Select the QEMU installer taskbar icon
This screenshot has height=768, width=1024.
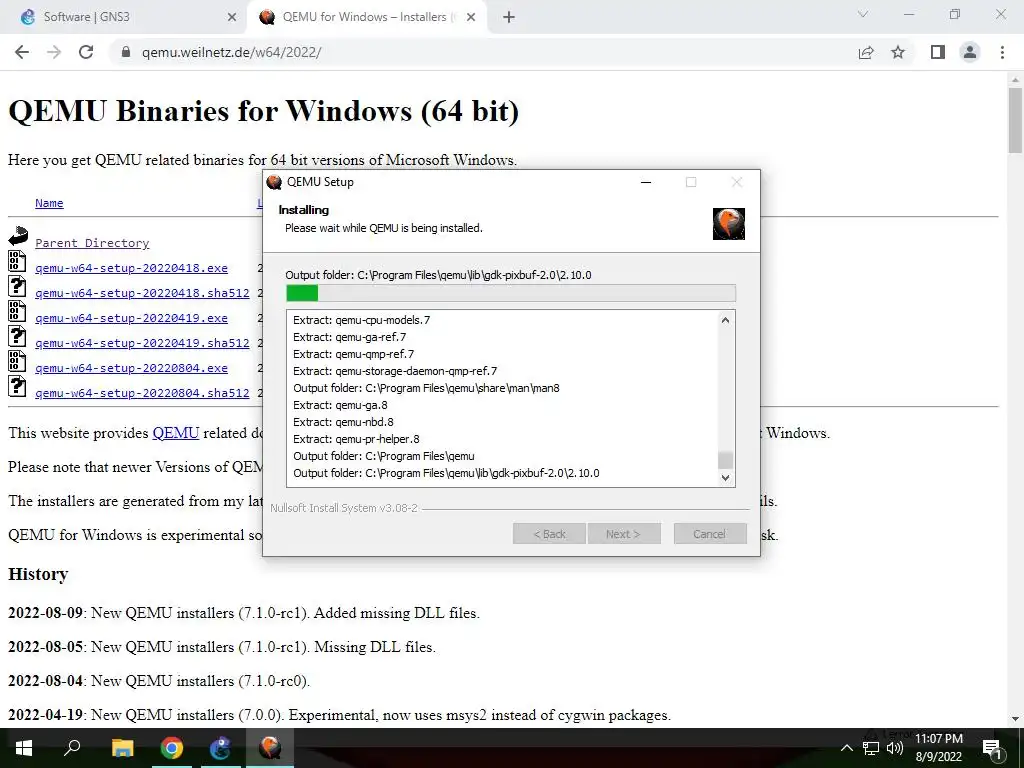tap(270, 748)
